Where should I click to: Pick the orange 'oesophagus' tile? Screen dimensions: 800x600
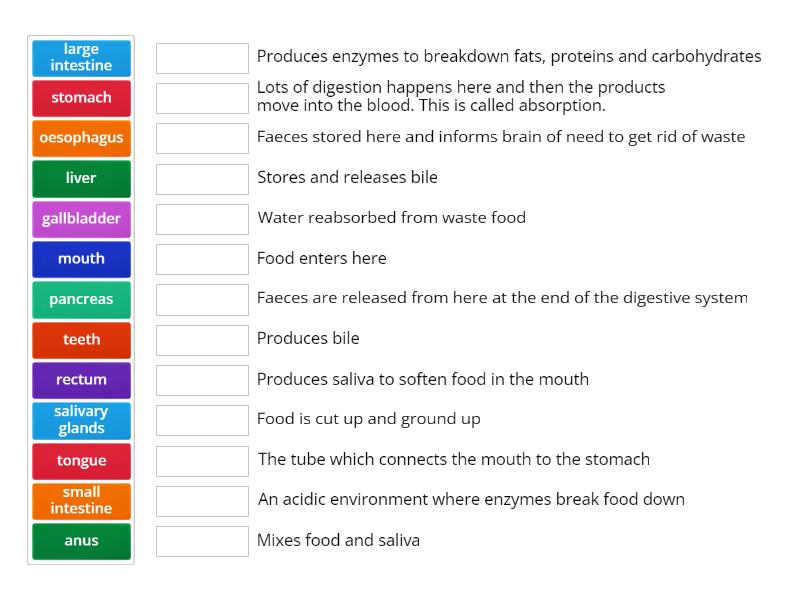pos(81,138)
